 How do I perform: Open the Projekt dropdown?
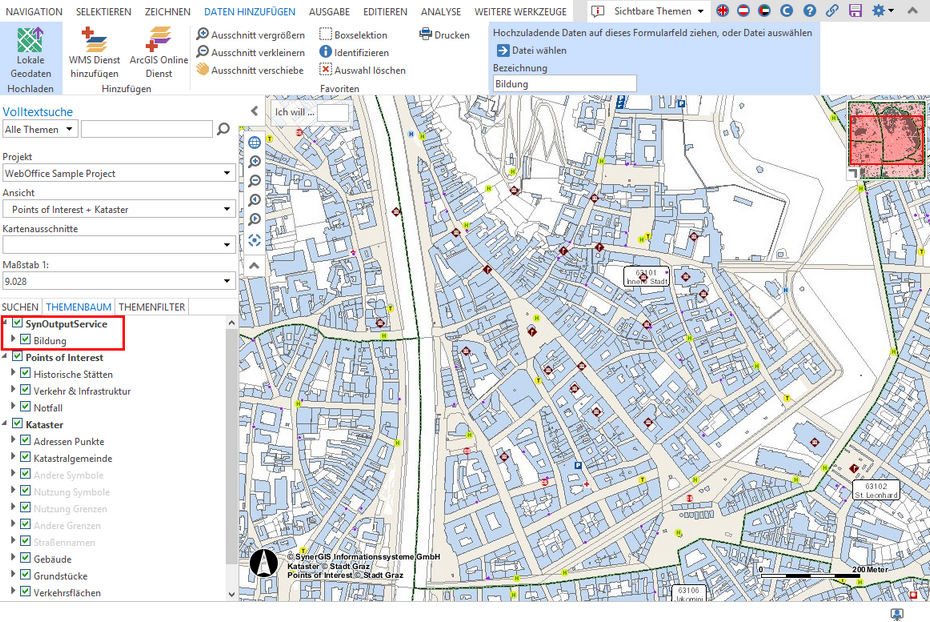pos(227,173)
